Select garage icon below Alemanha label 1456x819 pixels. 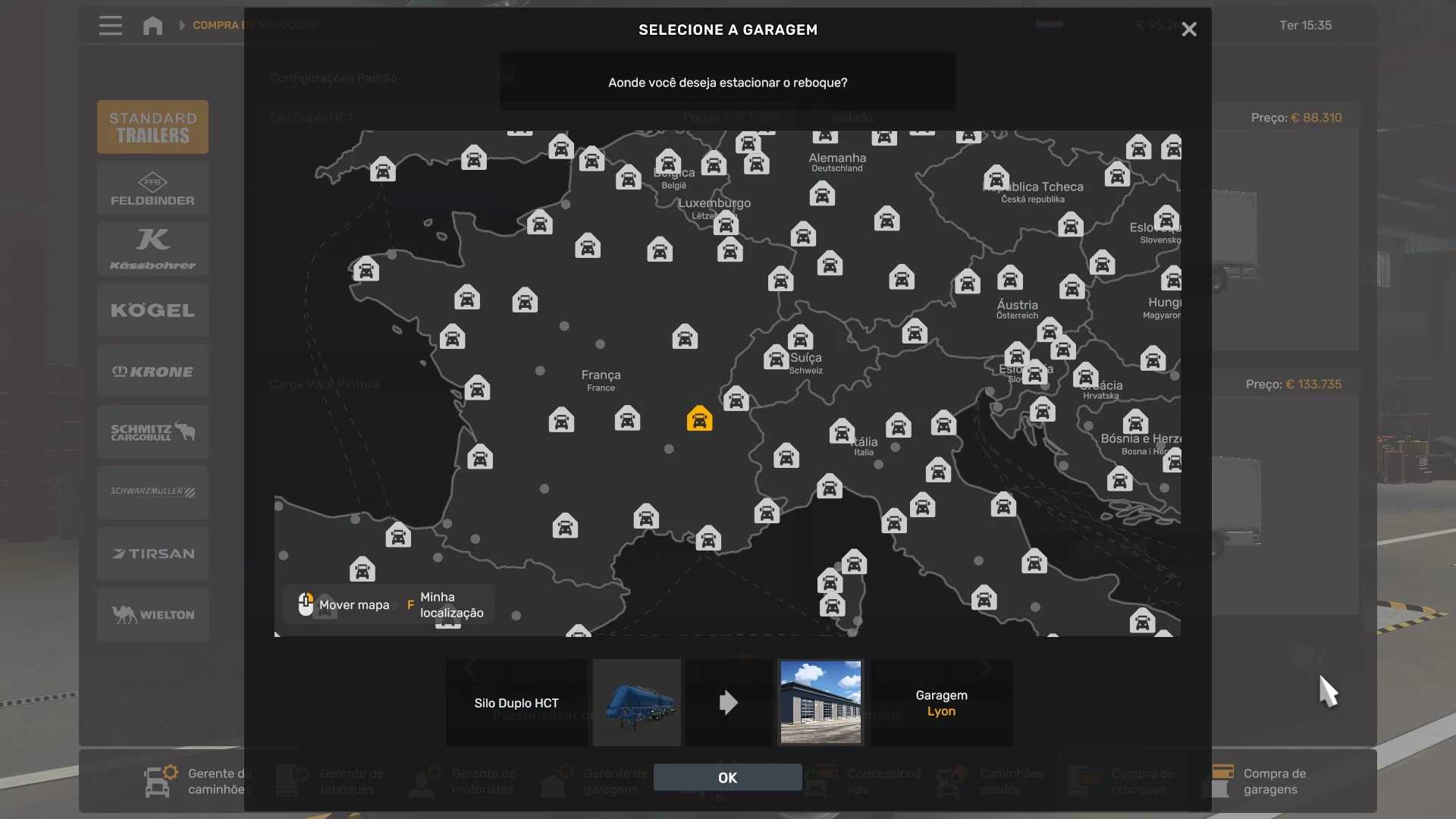point(821,194)
